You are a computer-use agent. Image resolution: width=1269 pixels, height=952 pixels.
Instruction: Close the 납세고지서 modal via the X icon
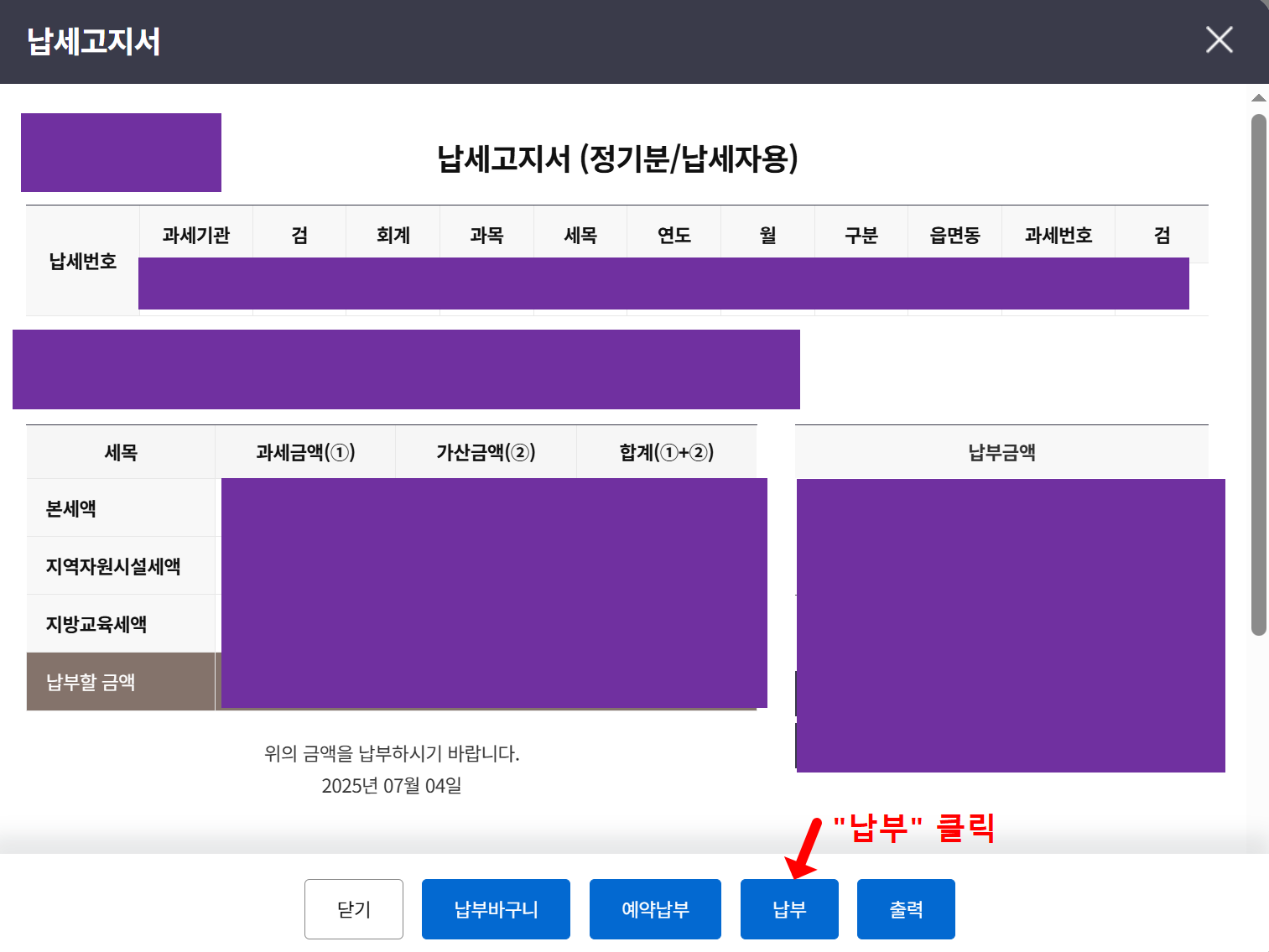coord(1218,39)
